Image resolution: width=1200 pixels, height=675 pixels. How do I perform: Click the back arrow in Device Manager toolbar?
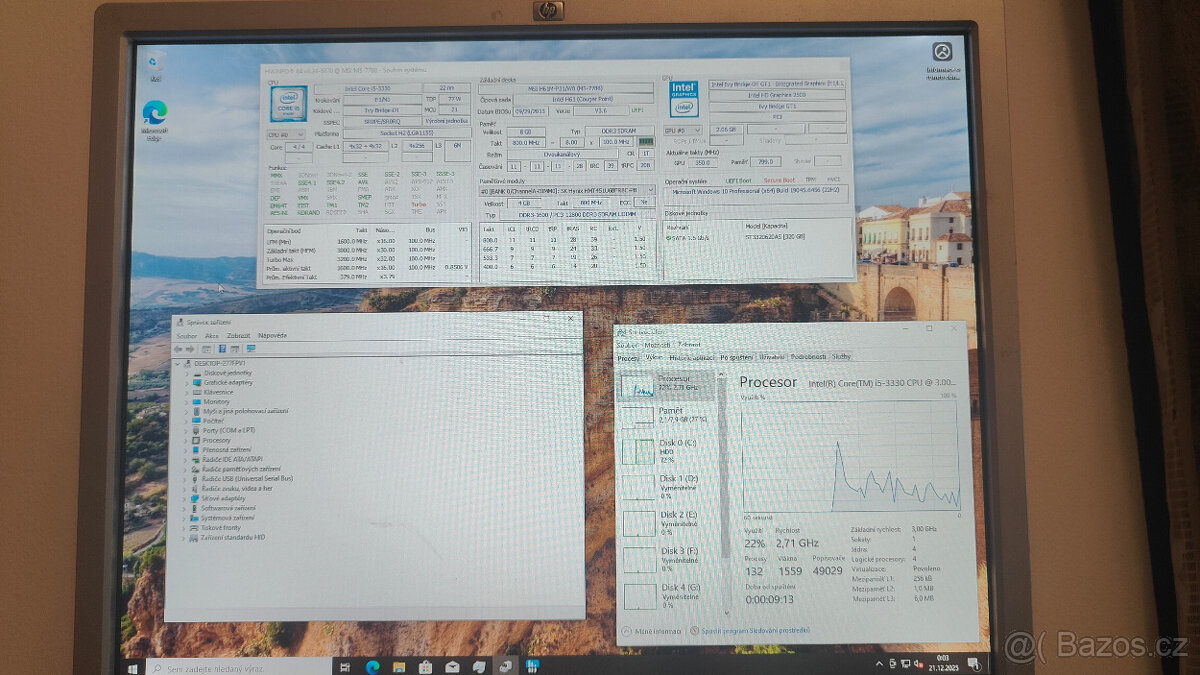click(x=180, y=349)
